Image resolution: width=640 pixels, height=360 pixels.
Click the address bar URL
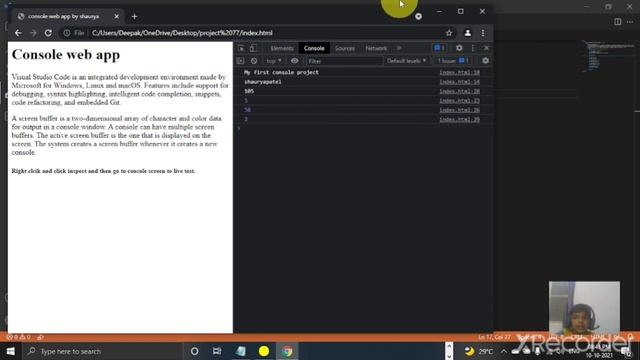[x=182, y=33]
